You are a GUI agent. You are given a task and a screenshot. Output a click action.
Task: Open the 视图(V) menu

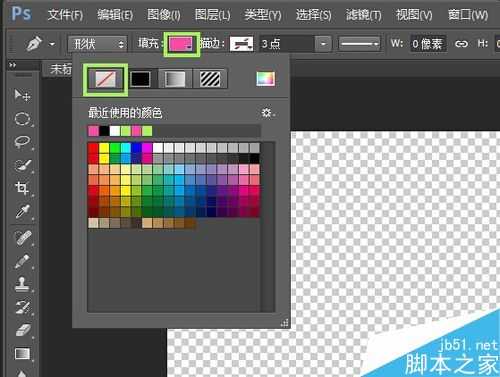click(x=414, y=15)
